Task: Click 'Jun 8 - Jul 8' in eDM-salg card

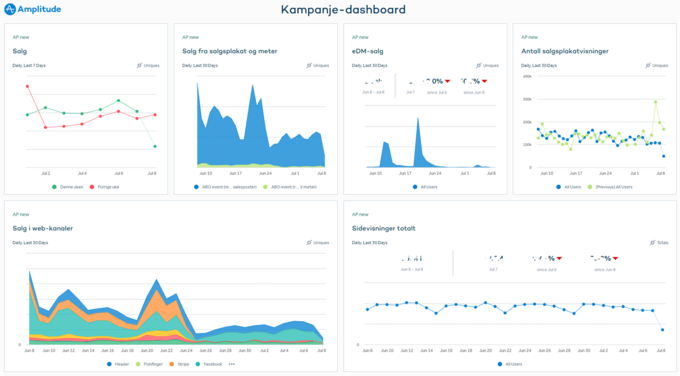Action: pyautogui.click(x=373, y=92)
